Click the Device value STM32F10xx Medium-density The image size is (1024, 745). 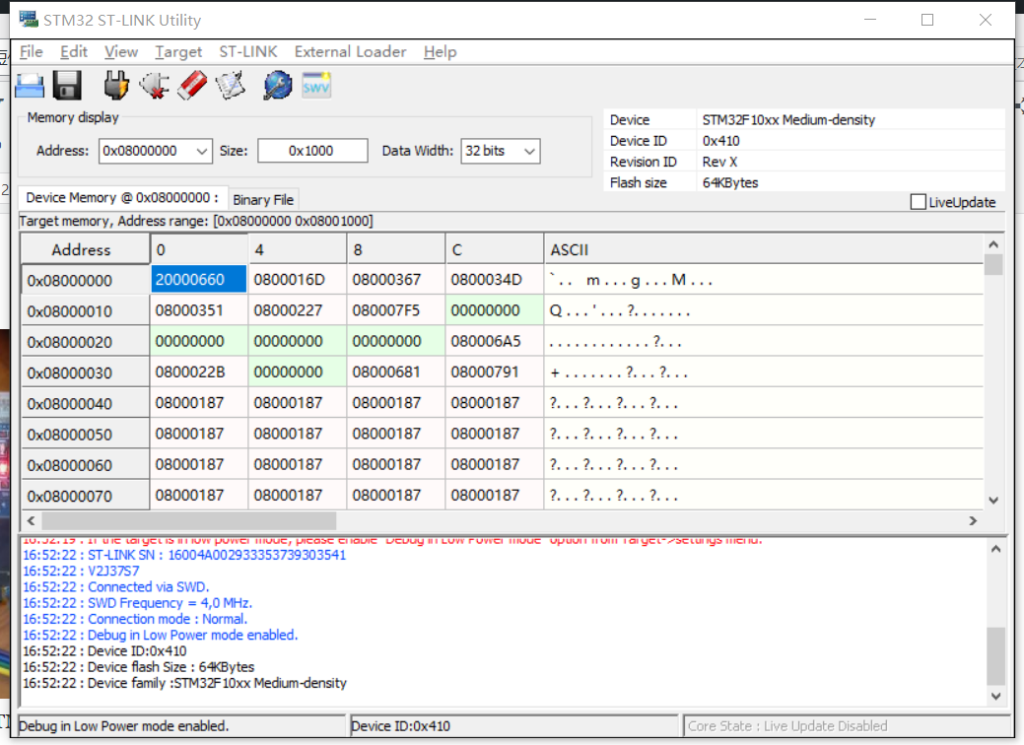click(788, 119)
